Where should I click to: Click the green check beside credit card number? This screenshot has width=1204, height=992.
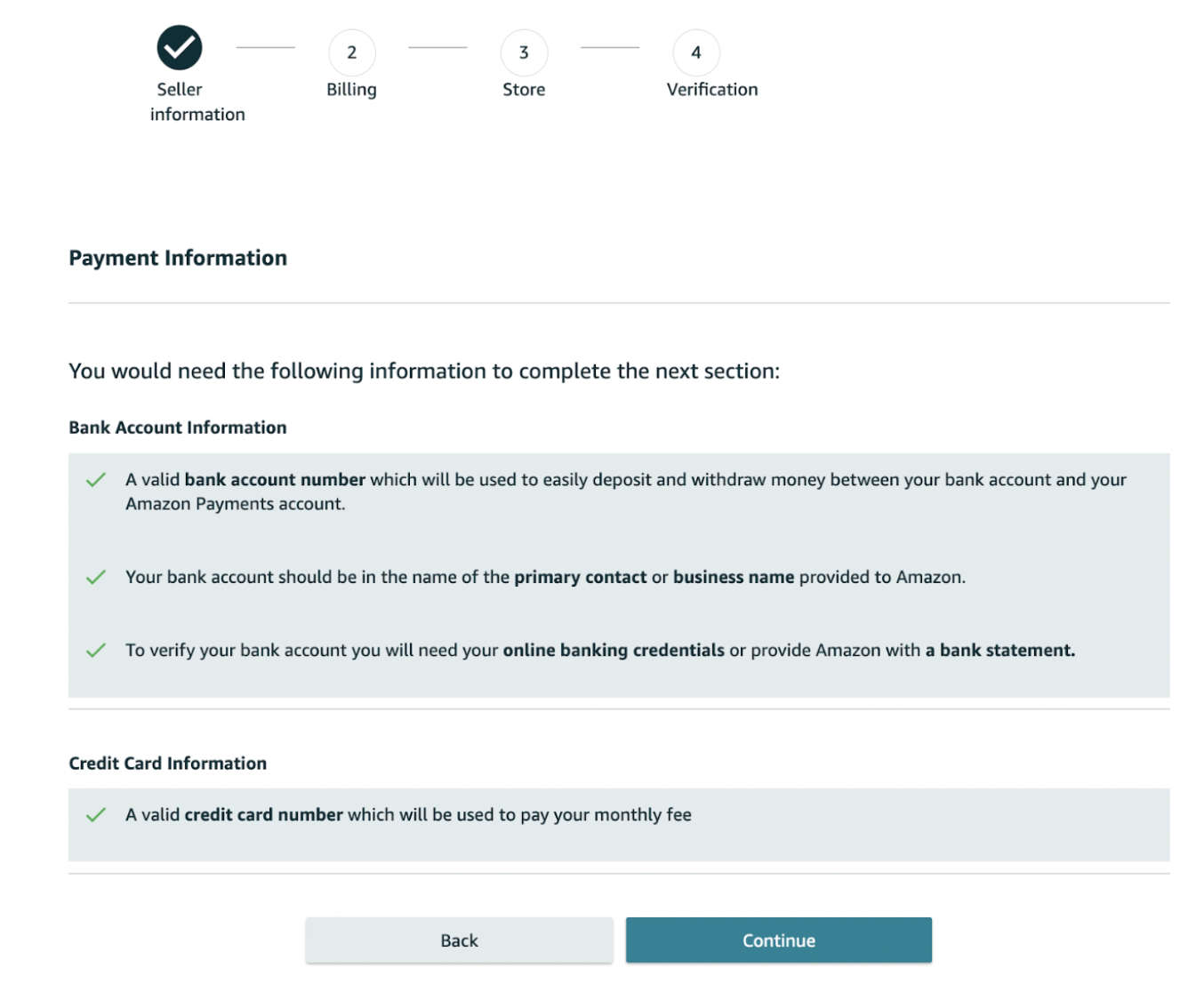coord(96,815)
